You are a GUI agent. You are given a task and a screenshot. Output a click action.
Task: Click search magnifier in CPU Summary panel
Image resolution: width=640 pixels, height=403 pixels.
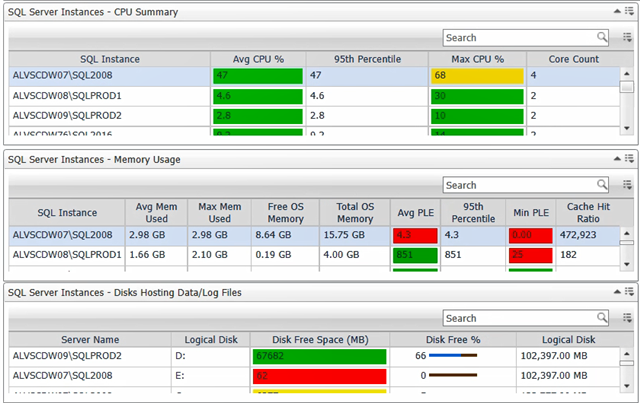pyautogui.click(x=602, y=37)
